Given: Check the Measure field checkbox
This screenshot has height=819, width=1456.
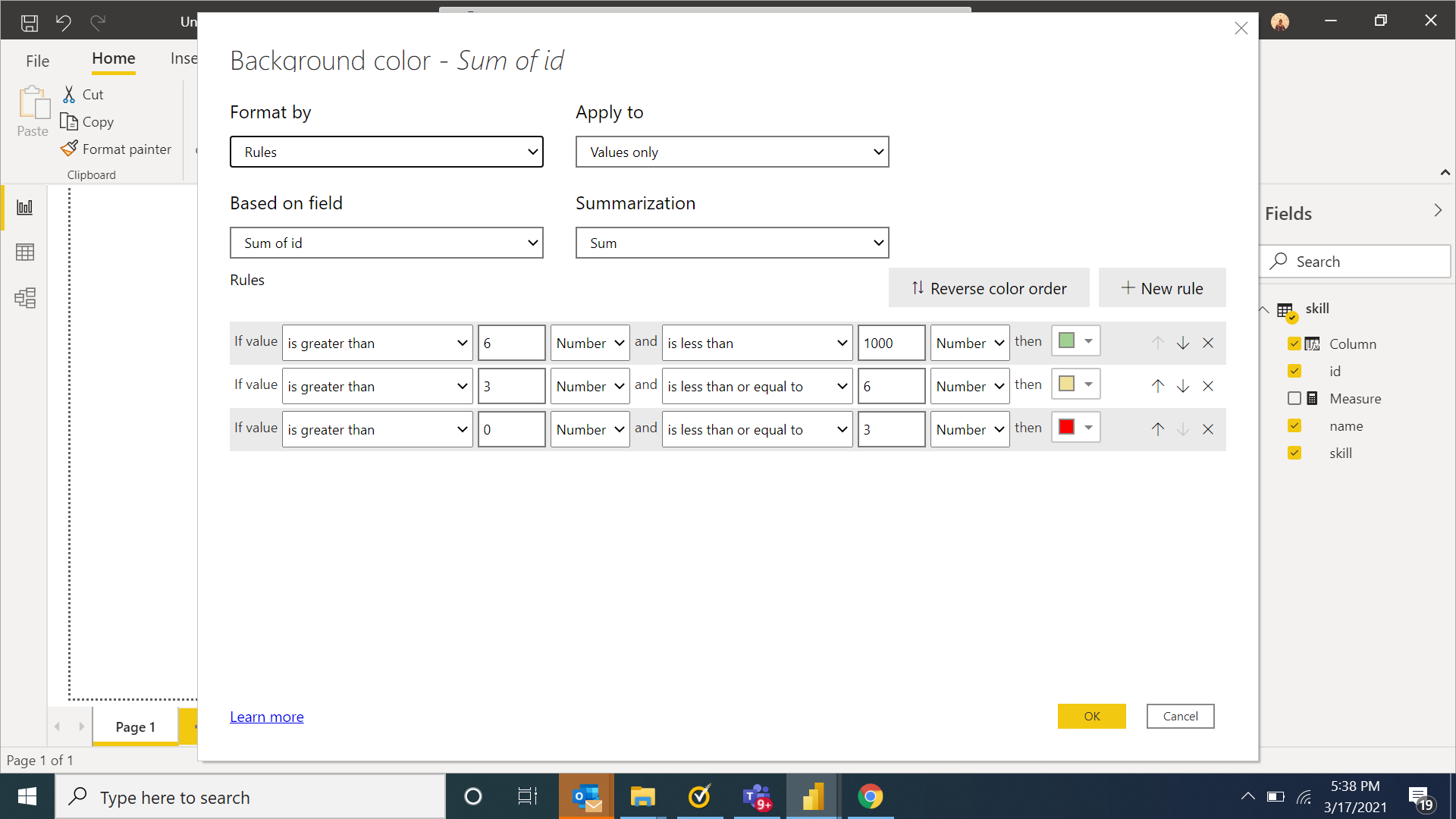Looking at the screenshot, I should [1294, 398].
